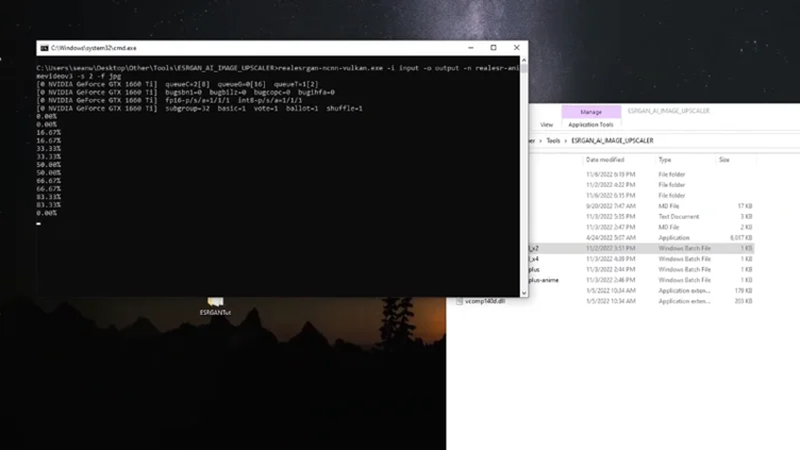Click the 9/20/2022 7:47 AM date cell

611,206
